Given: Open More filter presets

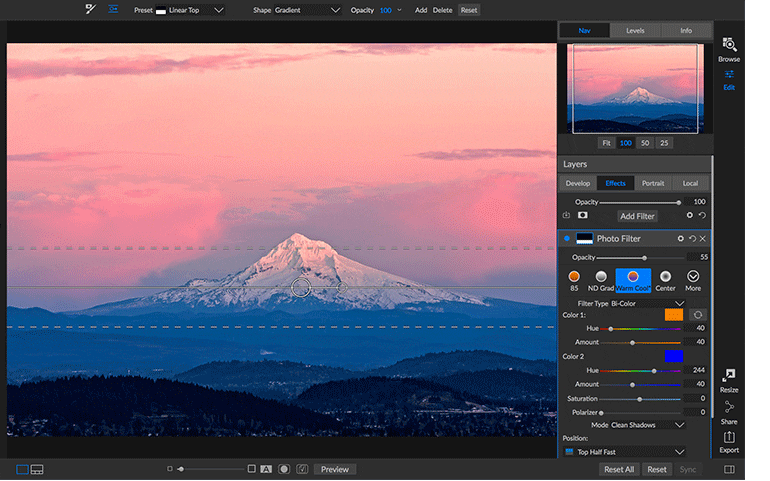Looking at the screenshot, I should (x=693, y=281).
